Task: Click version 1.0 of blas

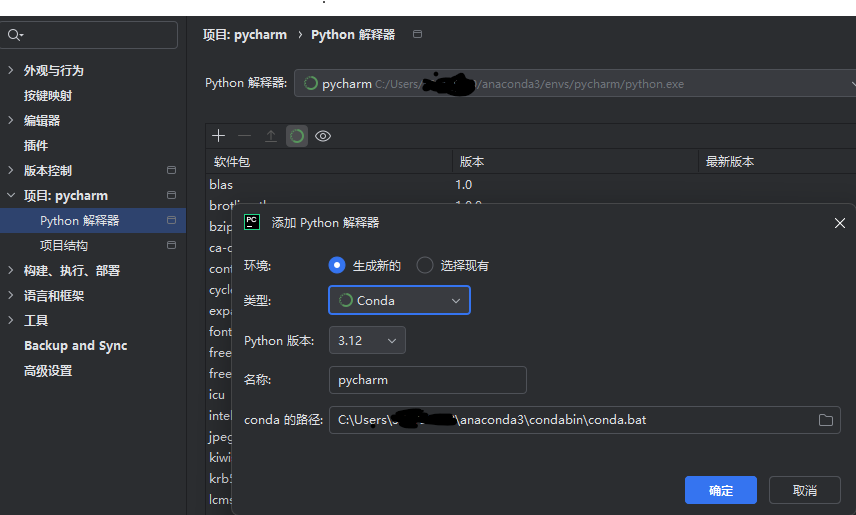Action: 463,185
